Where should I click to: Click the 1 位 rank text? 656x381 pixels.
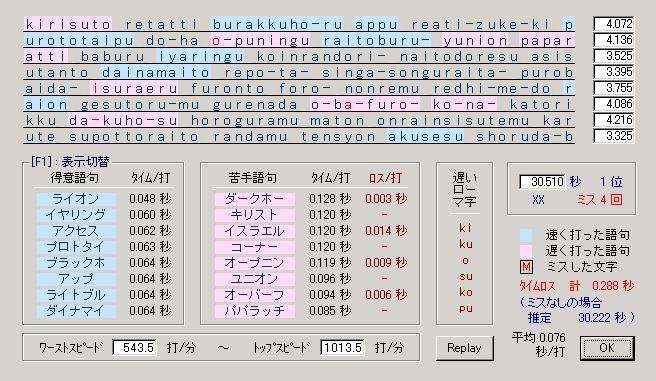(611, 182)
